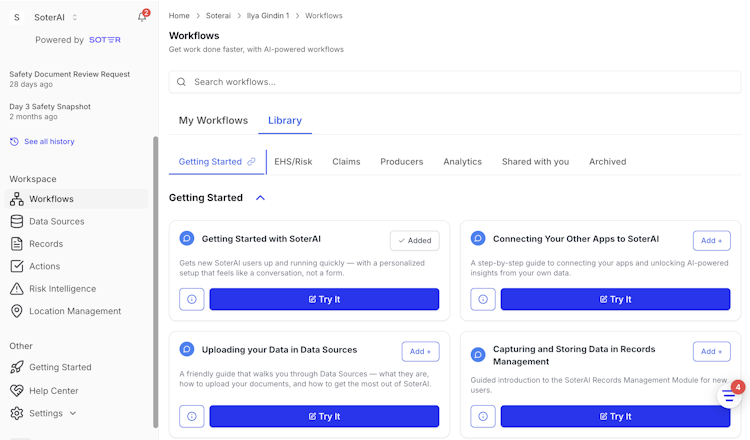This screenshot has height=440, width=750.
Task: Click the sidebar vertical scrollbar
Action: point(155,282)
